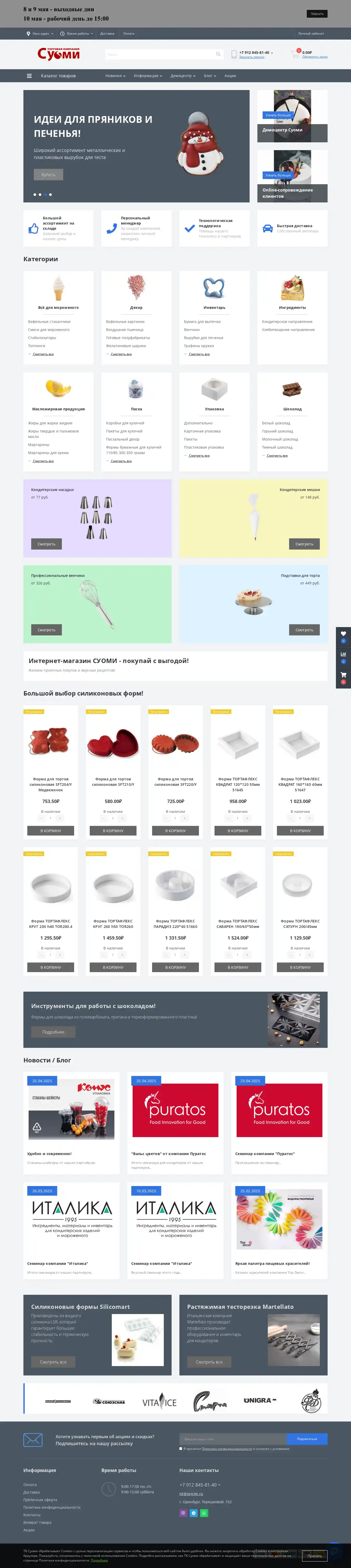Screen dimensions: 351x1568
Task: Select the third banner slider dot
Action: 45,195
